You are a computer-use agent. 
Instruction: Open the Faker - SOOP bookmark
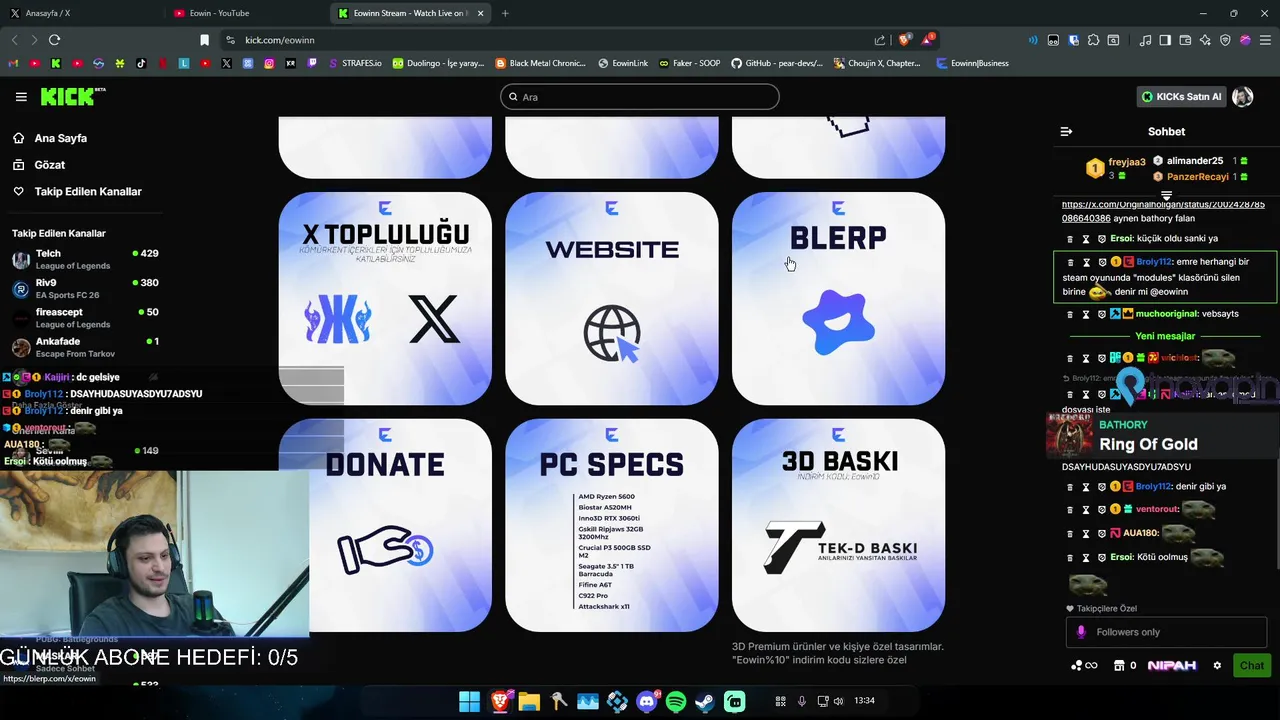coord(689,63)
